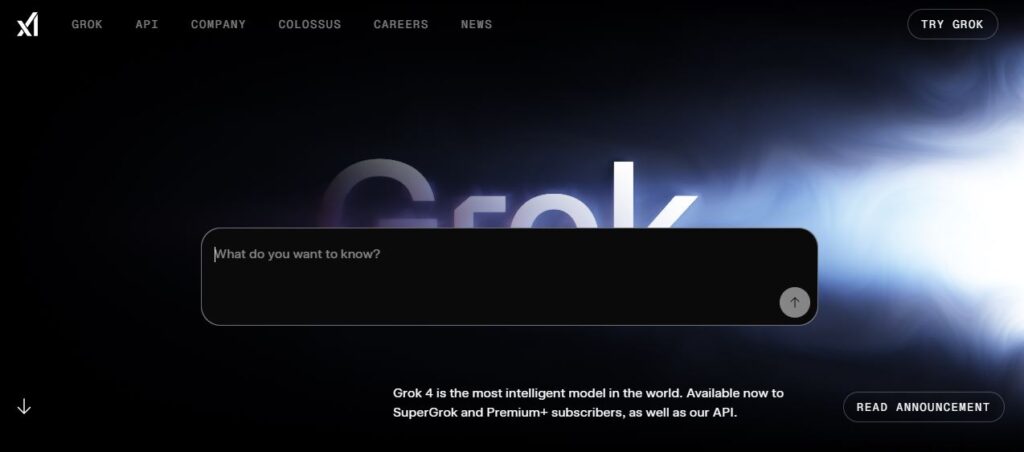Click the xAI logo in the header
1024x452 pixels.
coord(27,25)
